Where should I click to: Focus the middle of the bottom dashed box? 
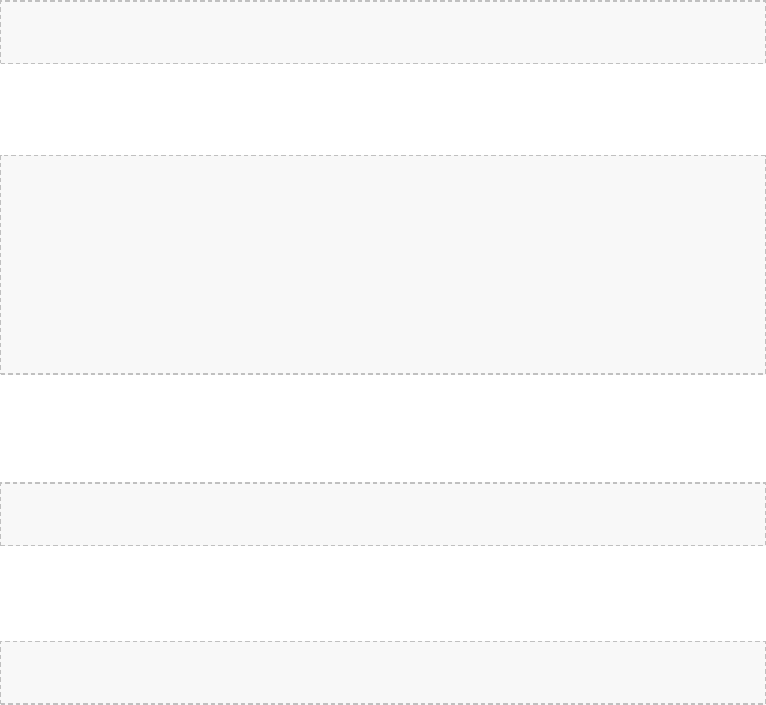pos(383,672)
